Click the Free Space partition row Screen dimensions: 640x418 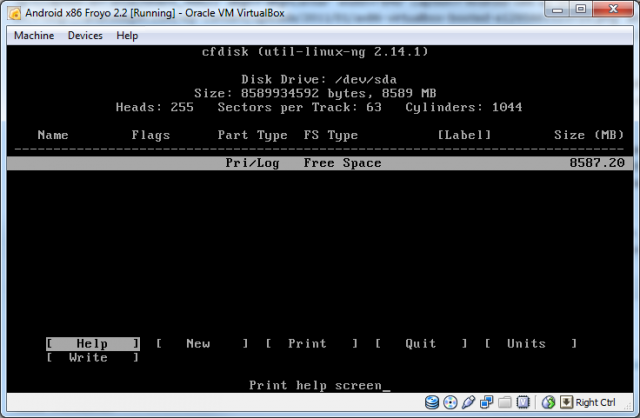coord(320,163)
